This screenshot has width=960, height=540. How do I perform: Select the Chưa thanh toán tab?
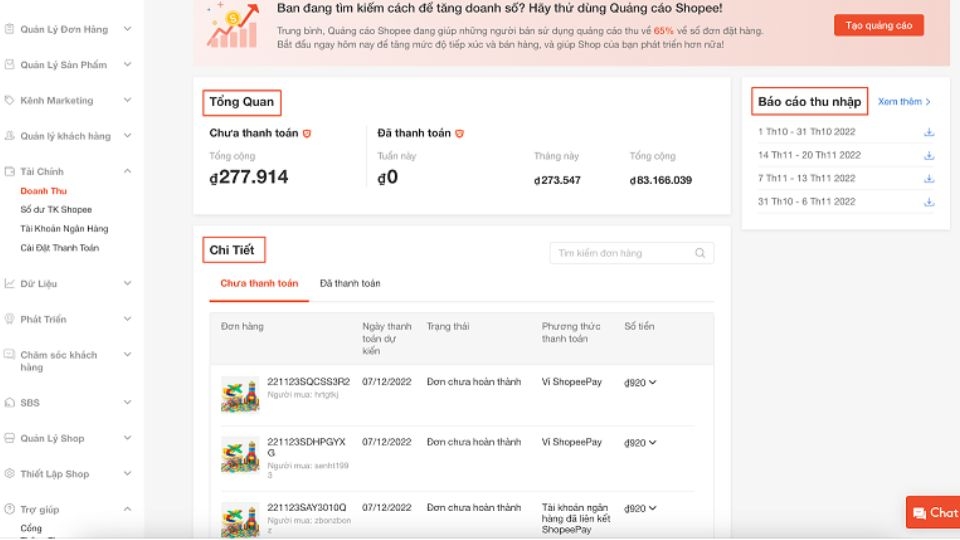tap(259, 283)
